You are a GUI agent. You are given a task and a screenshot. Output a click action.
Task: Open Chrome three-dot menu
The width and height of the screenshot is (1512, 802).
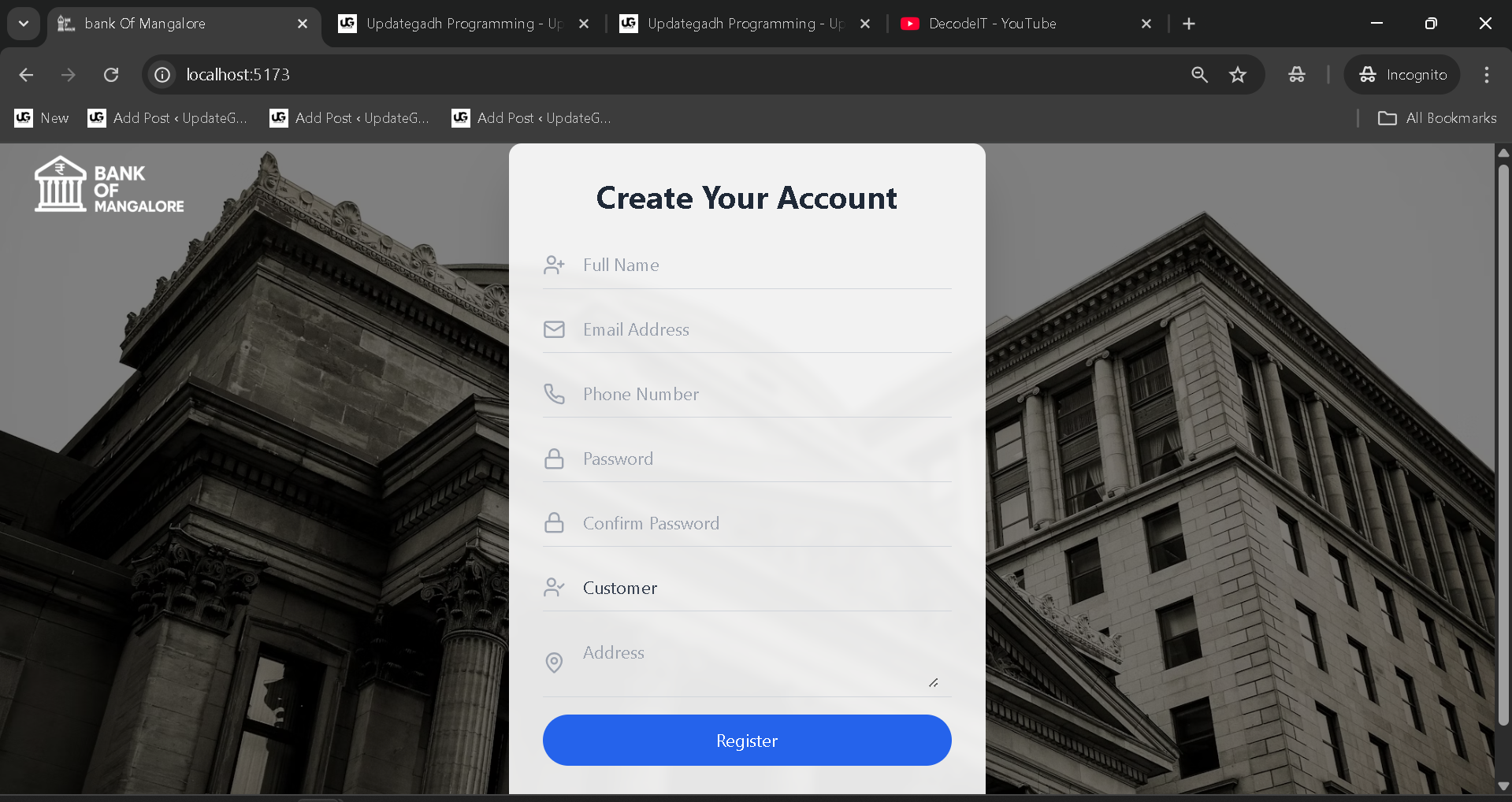tap(1486, 75)
